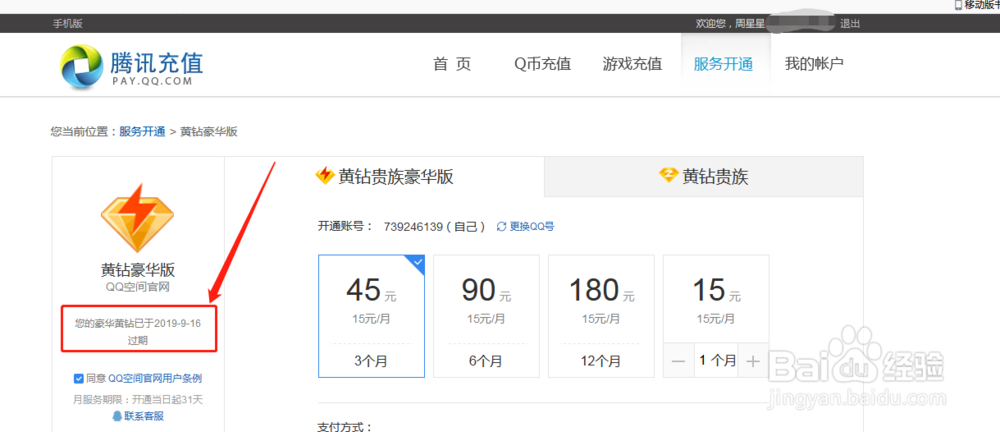
Task: Click the 联系客服 link
Action: pyautogui.click(x=144, y=416)
